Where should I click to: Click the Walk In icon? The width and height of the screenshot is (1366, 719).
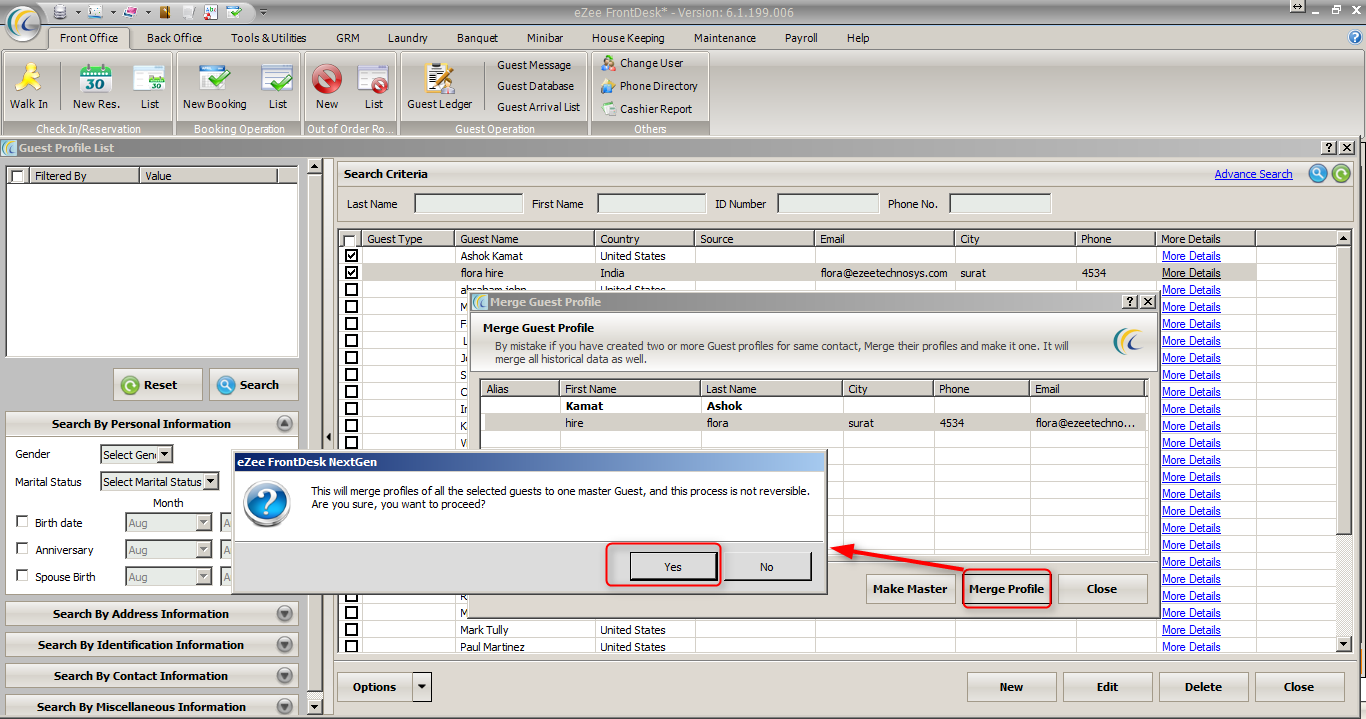28,78
